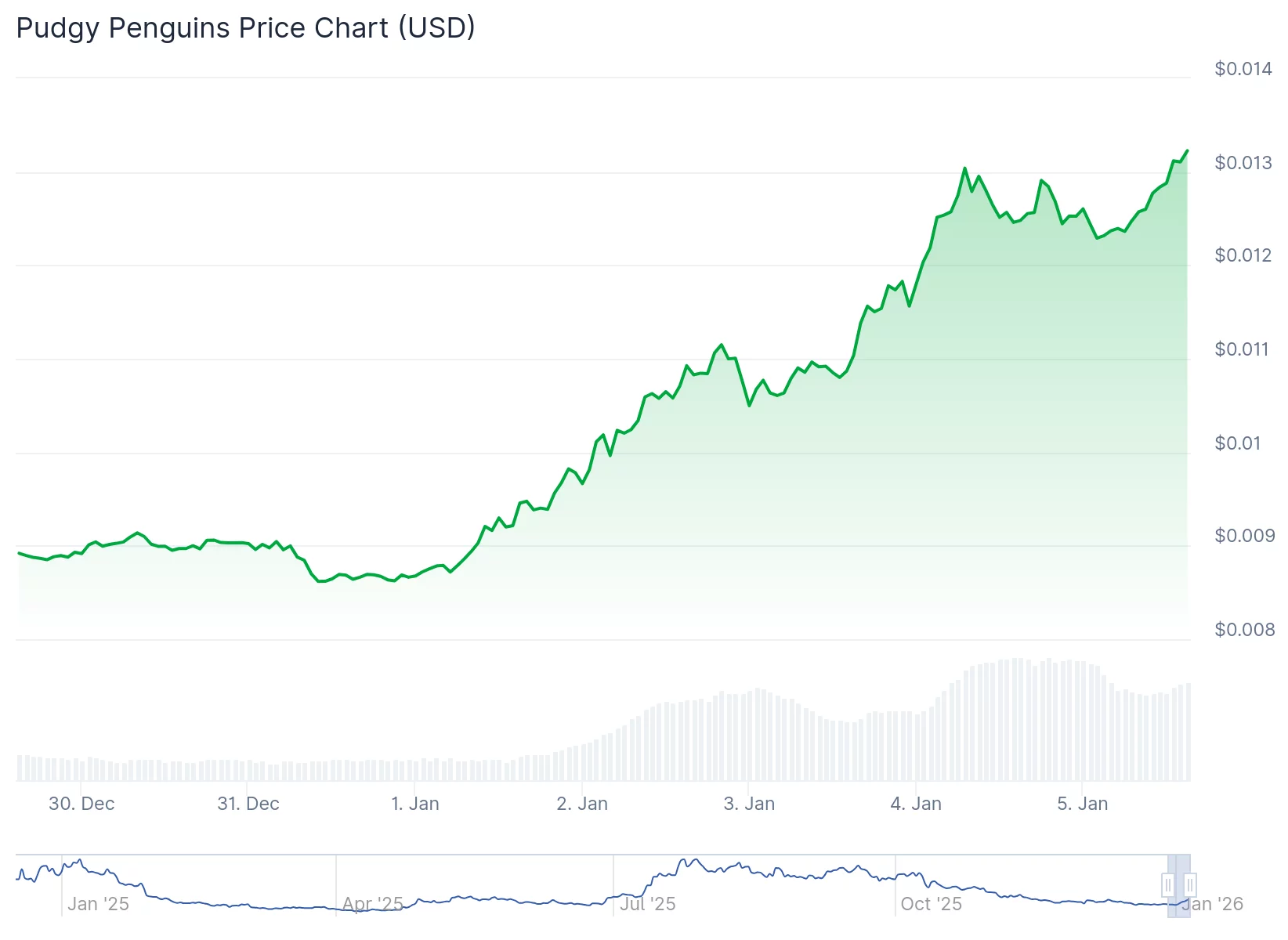This screenshot has height=940, width=1288.
Task: Click the 1. Jan date label
Action: pos(415,804)
